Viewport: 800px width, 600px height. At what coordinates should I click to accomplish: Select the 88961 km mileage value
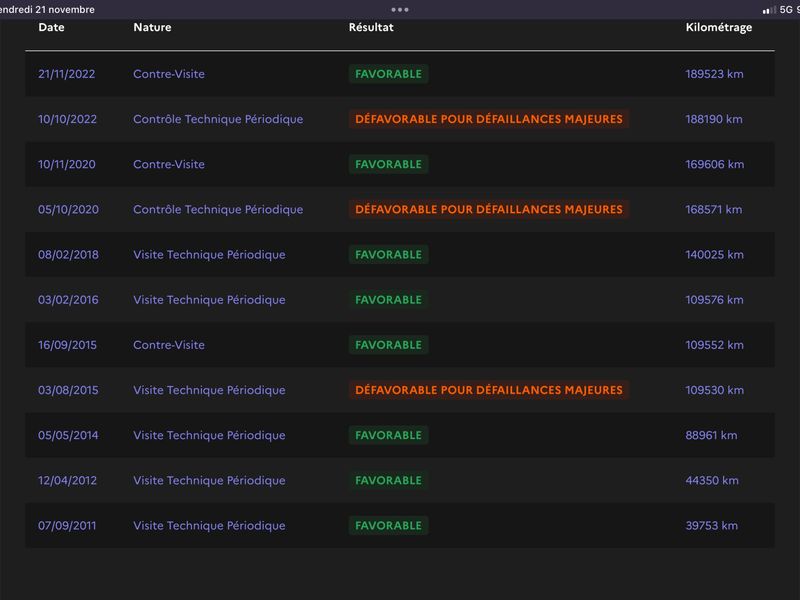(x=711, y=435)
